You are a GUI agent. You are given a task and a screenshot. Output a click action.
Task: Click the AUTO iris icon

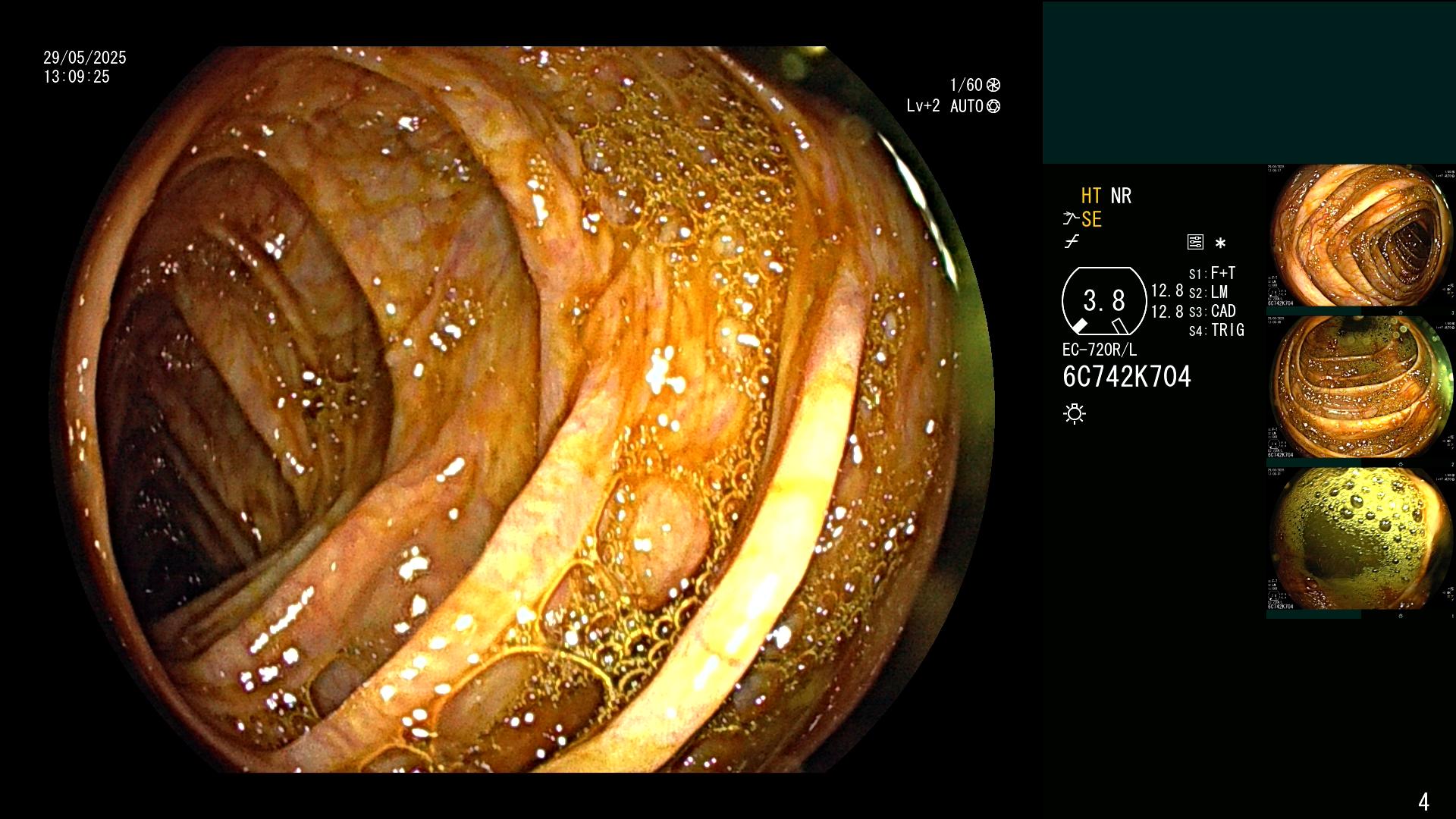tap(993, 106)
